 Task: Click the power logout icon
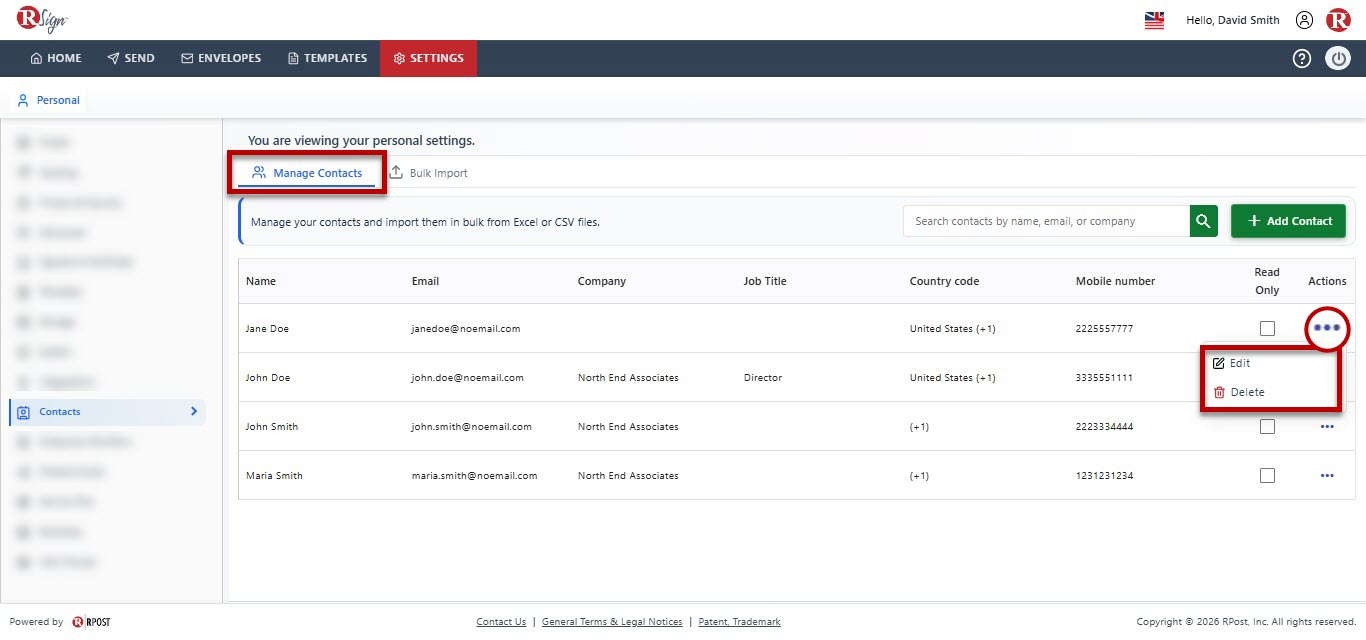pos(1338,58)
